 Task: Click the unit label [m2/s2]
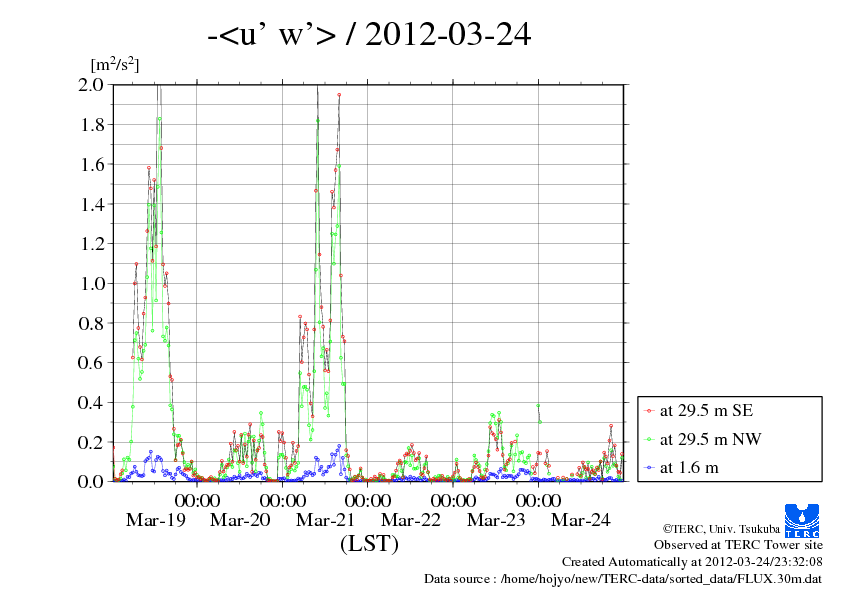pyautogui.click(x=115, y=65)
